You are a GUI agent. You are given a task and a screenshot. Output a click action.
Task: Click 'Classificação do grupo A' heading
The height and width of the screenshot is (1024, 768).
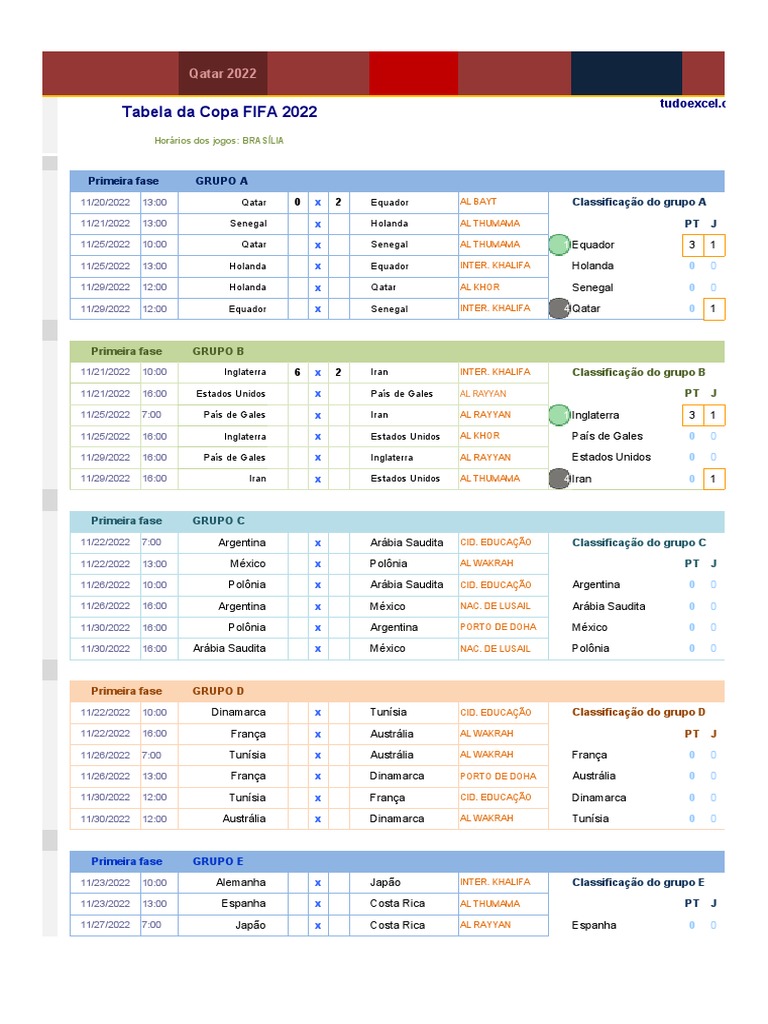tap(639, 202)
